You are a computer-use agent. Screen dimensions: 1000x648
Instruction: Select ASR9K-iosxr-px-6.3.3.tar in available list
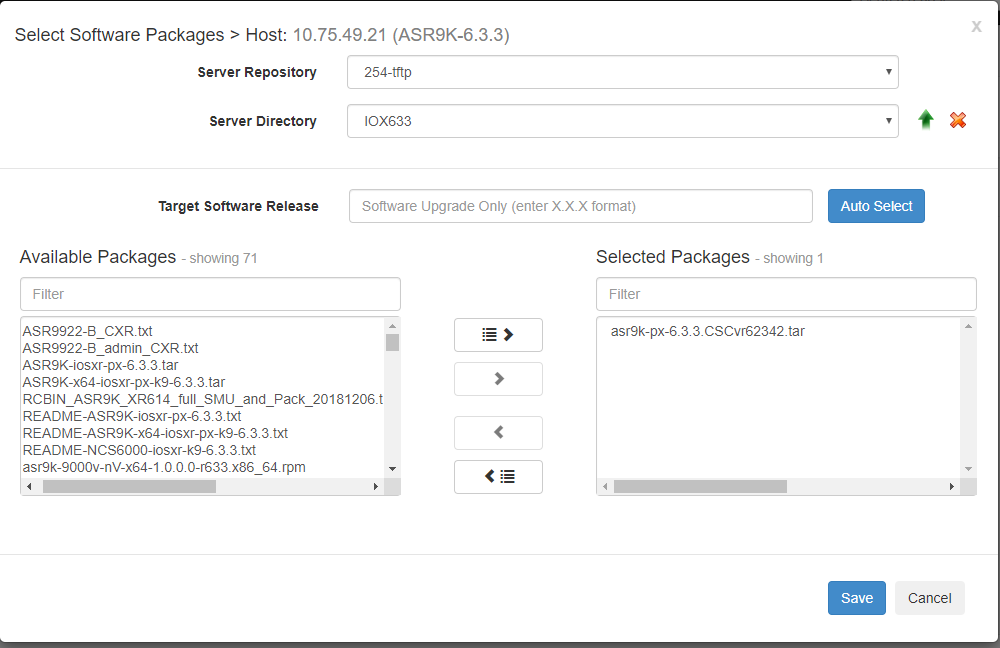(100, 365)
